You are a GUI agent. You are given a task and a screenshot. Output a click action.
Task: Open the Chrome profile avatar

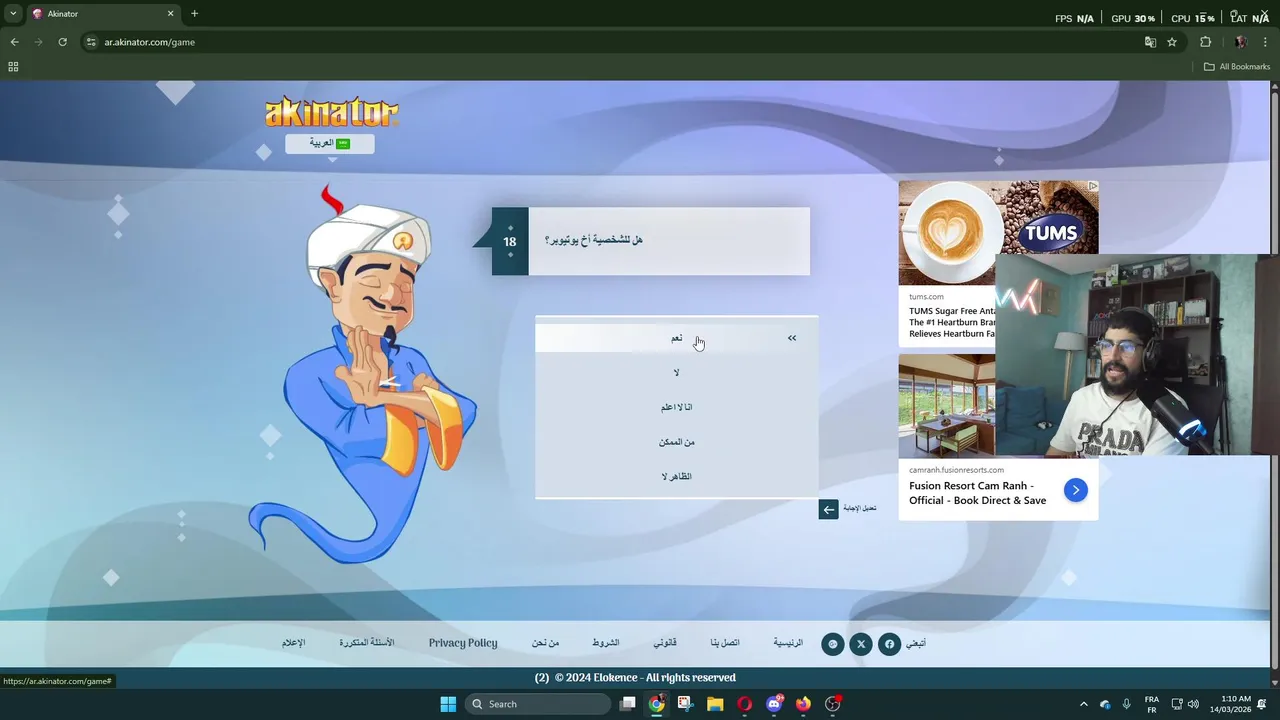(1241, 42)
